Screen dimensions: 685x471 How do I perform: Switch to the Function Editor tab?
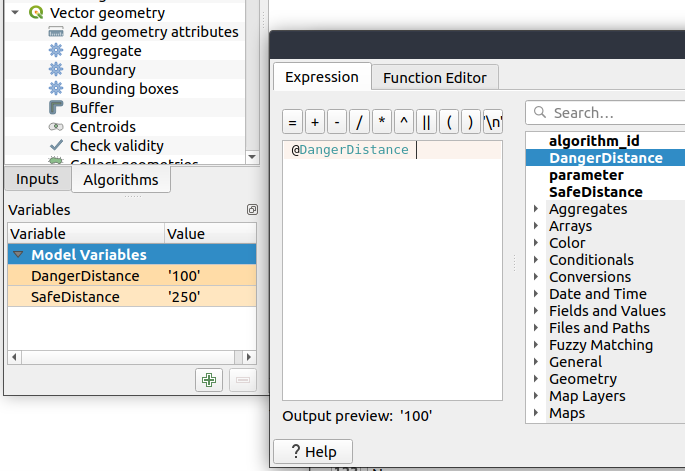(434, 77)
